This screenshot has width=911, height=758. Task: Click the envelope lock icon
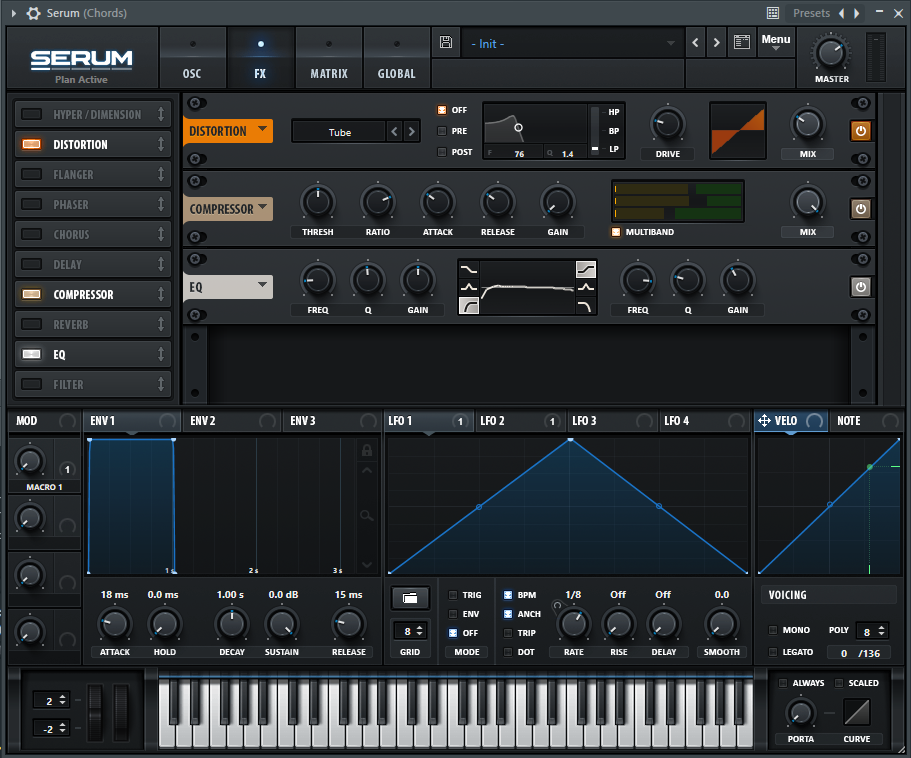[x=367, y=450]
